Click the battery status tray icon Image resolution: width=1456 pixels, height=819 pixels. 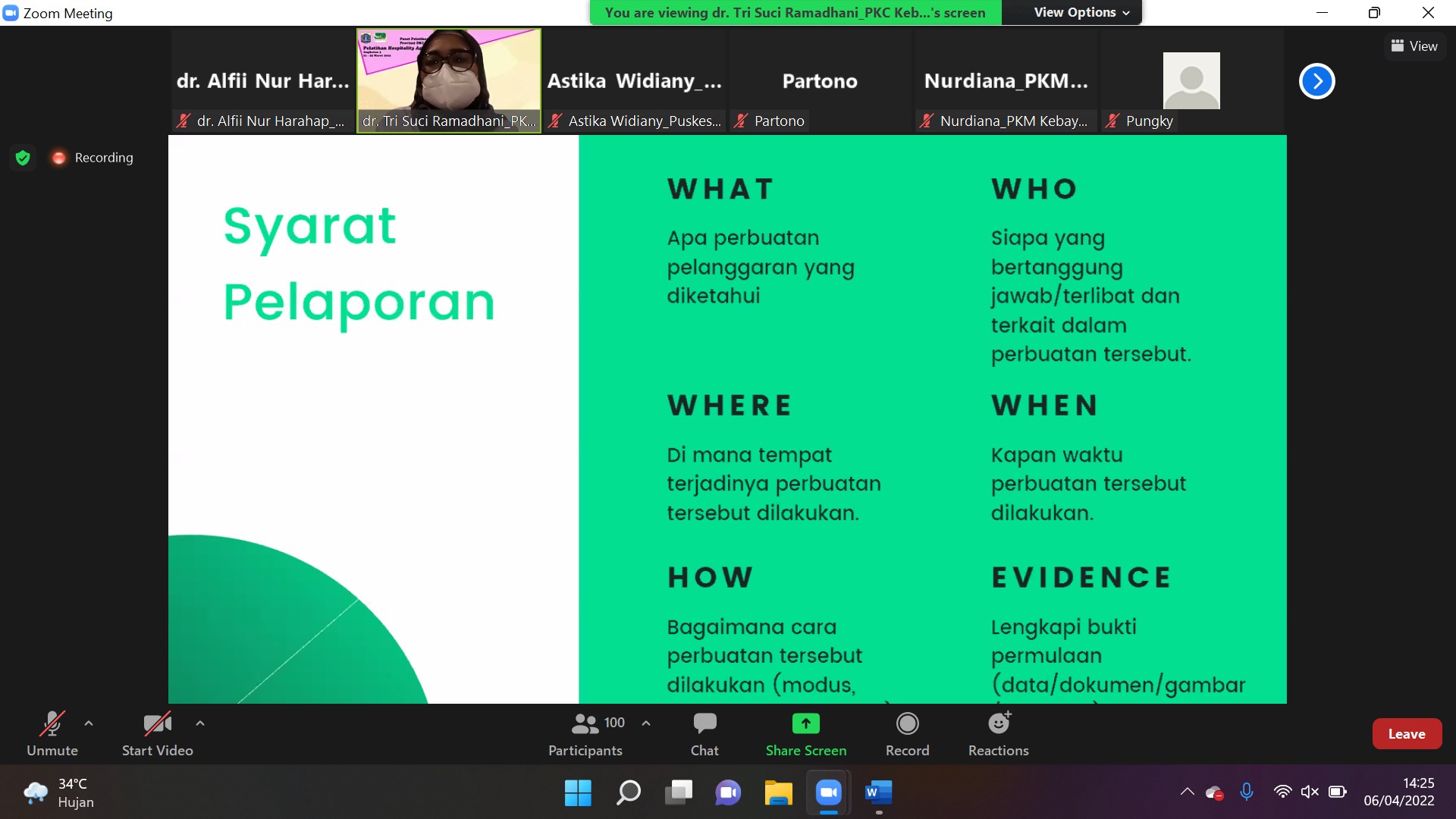coord(1337,792)
